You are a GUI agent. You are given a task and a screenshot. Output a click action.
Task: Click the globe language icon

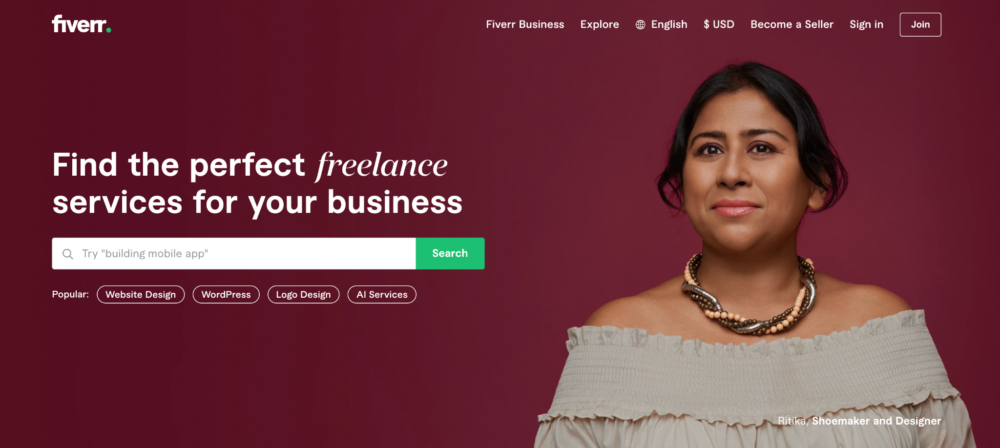[640, 25]
